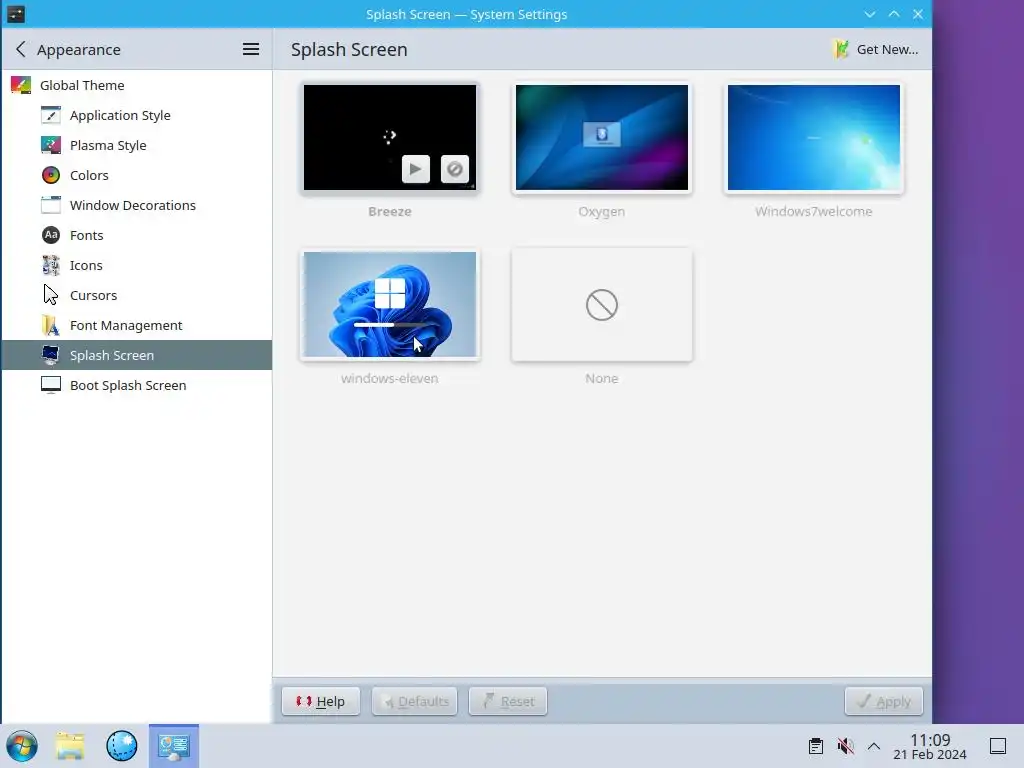Click the Get New star icon
This screenshot has height=768, width=1024.
pos(841,49)
